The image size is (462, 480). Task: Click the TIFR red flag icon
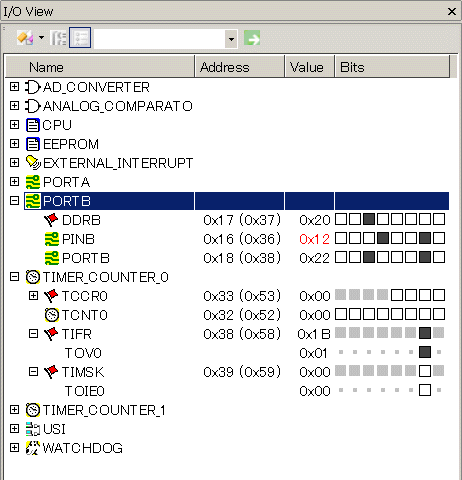(x=51, y=334)
